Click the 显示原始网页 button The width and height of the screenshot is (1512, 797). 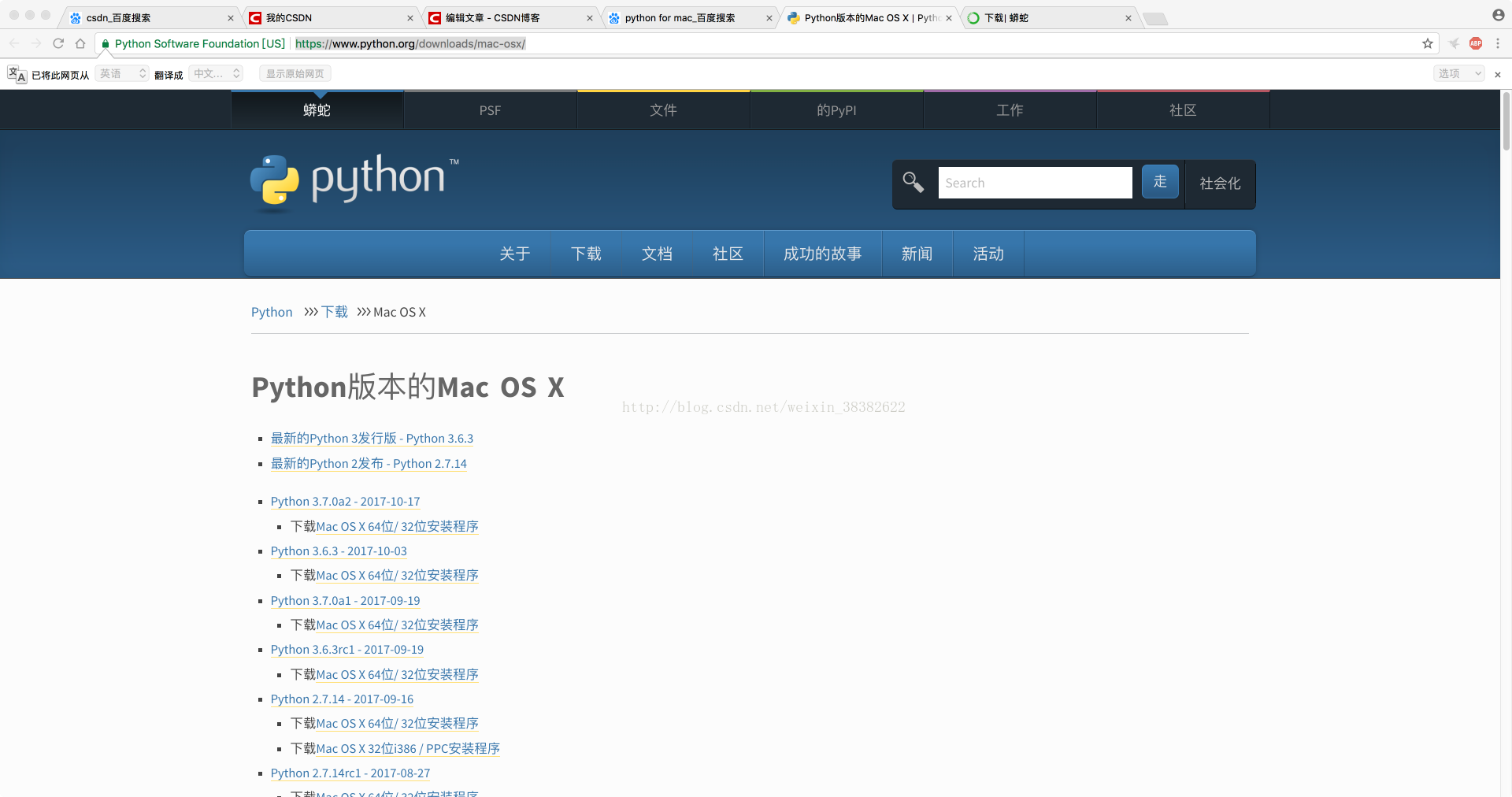[295, 74]
